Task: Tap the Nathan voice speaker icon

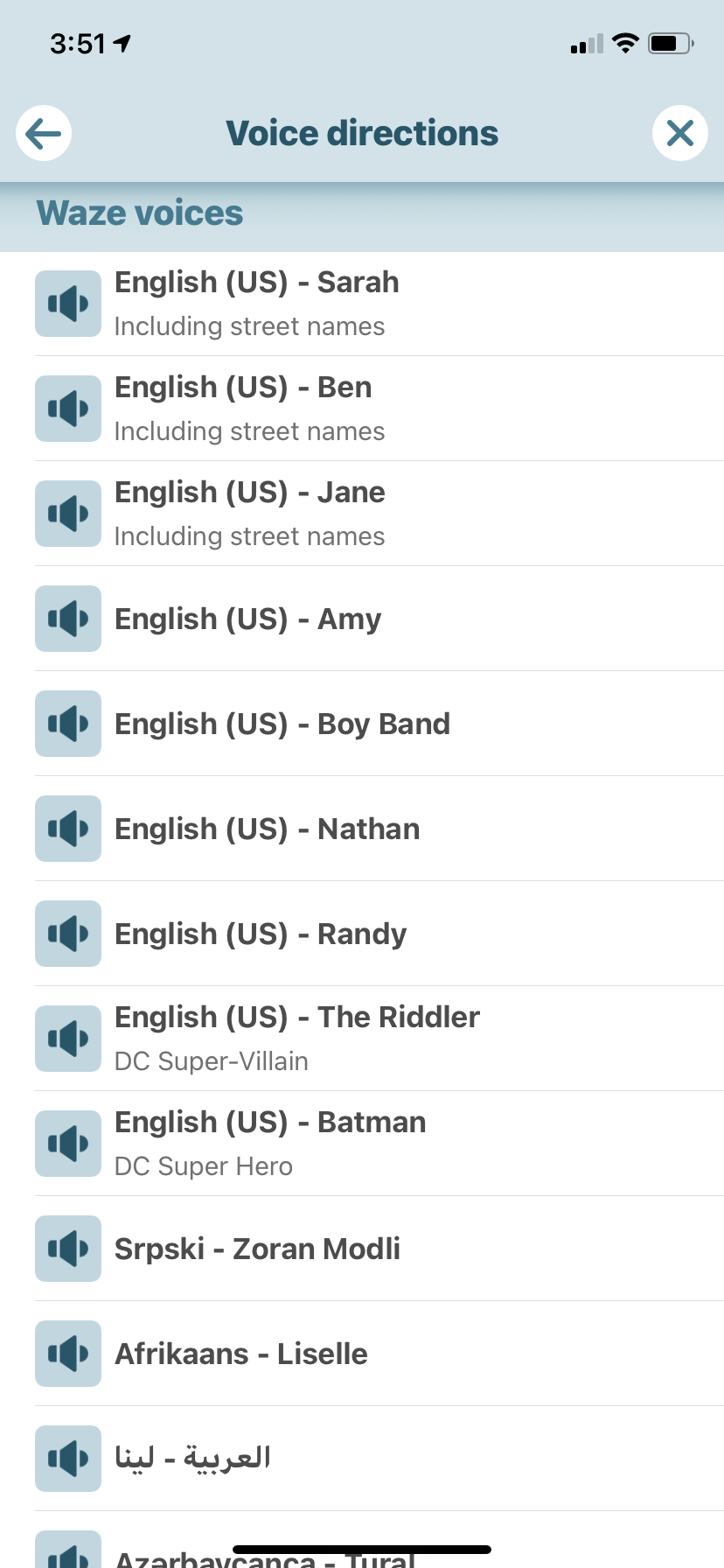Action: [68, 829]
